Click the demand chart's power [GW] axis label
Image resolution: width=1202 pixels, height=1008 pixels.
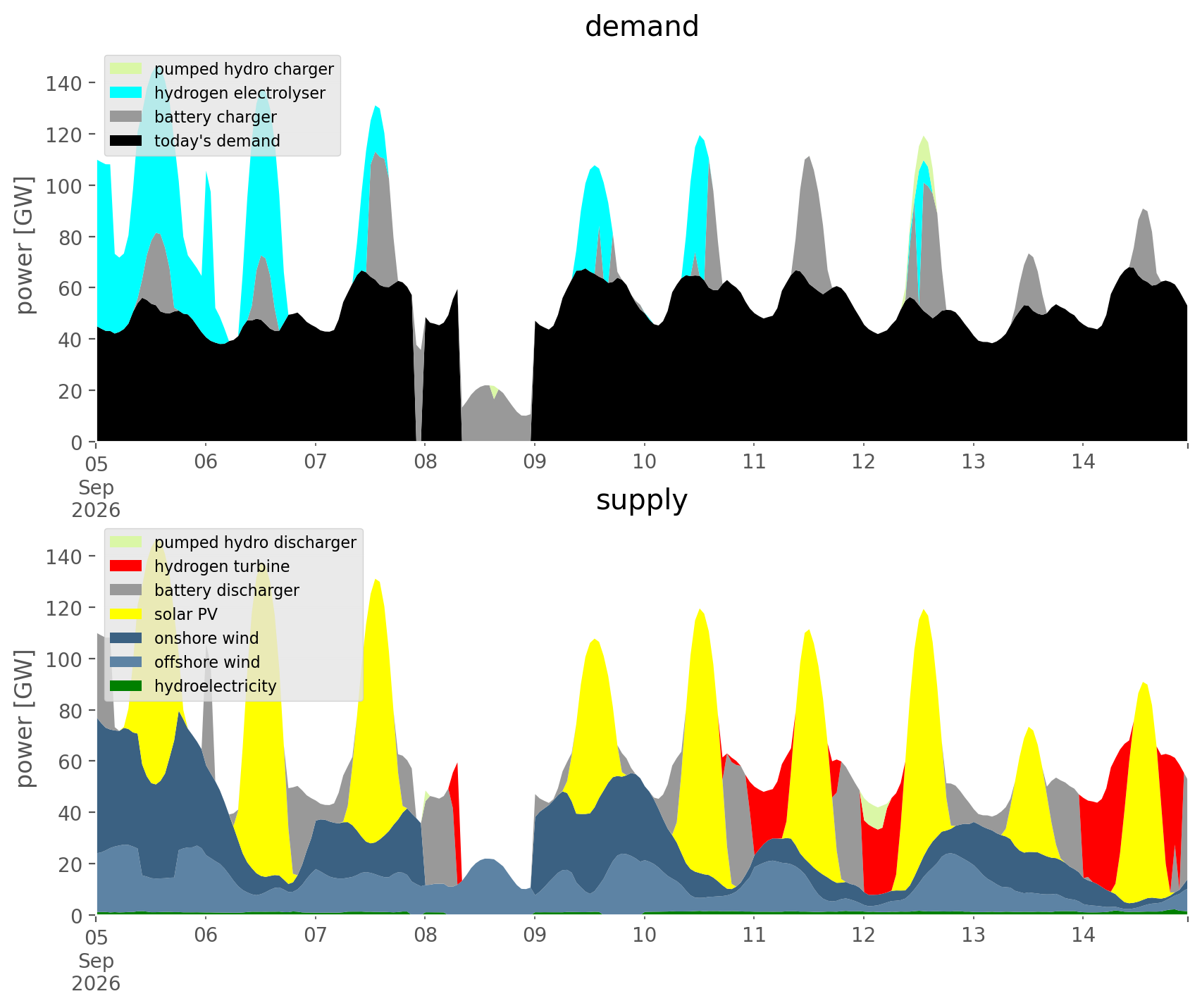(x=25, y=245)
